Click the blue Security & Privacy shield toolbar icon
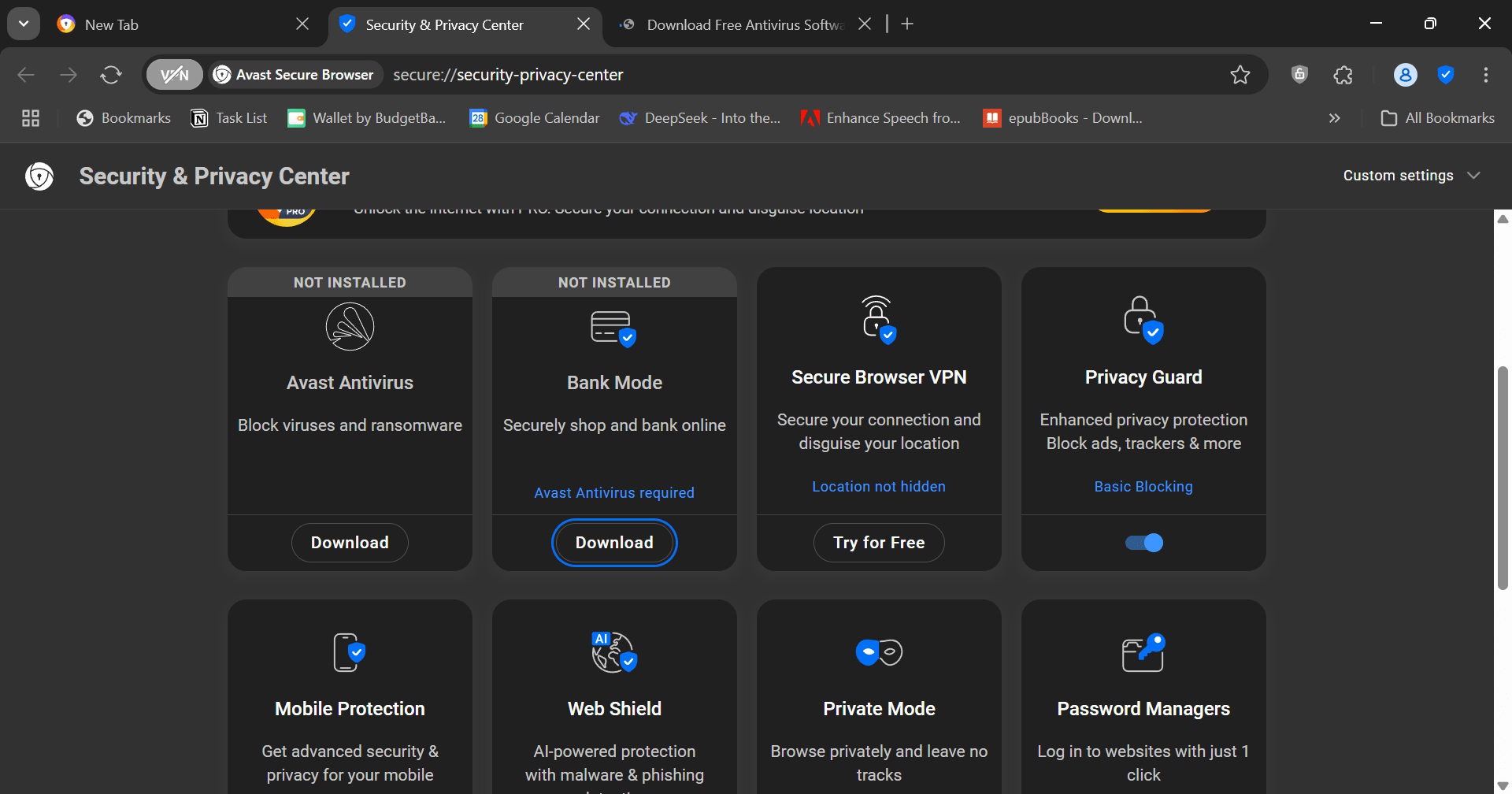1512x794 pixels. point(1446,75)
